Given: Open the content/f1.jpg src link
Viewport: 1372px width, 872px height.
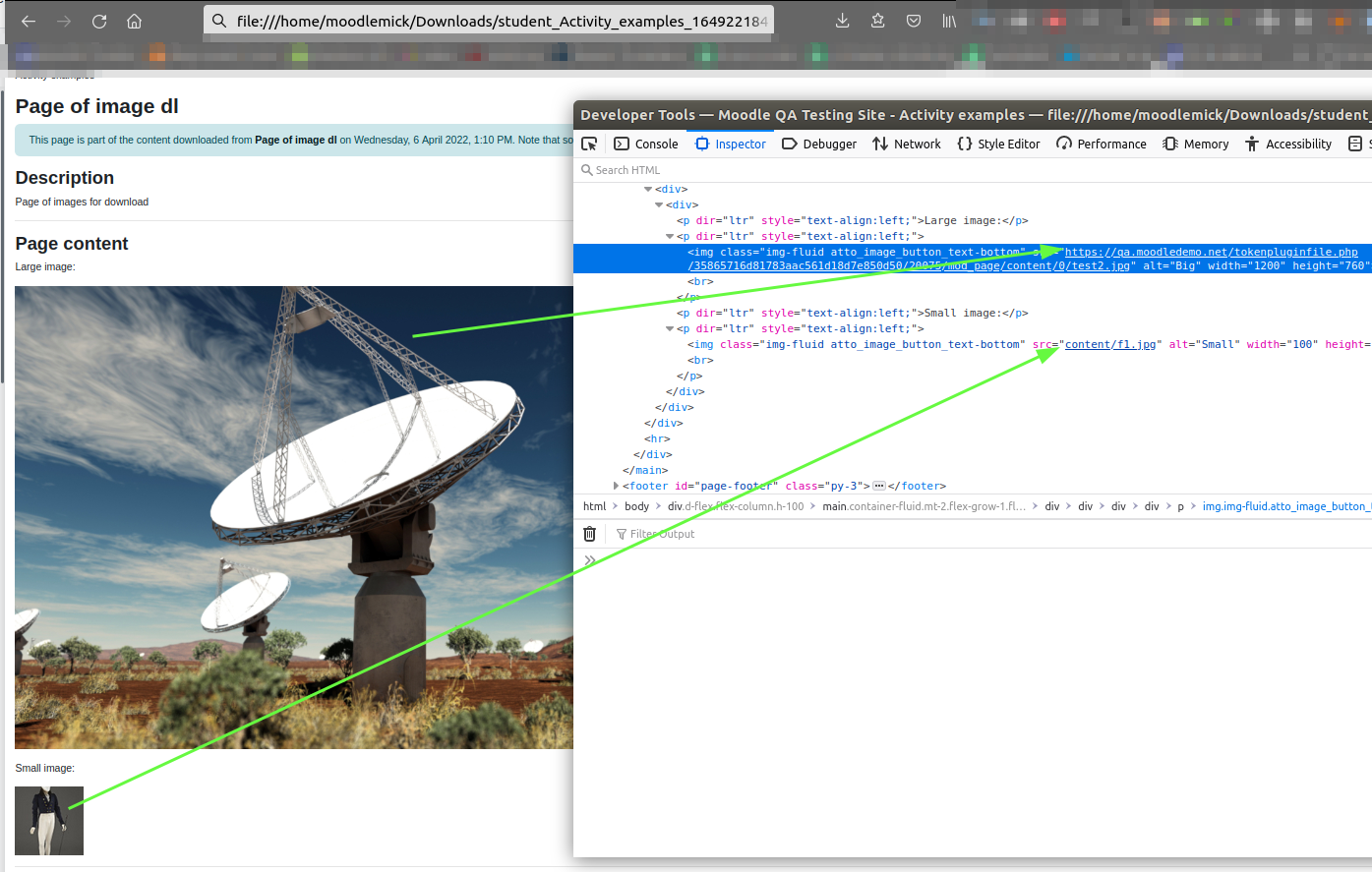Looking at the screenshot, I should pyautogui.click(x=1110, y=344).
